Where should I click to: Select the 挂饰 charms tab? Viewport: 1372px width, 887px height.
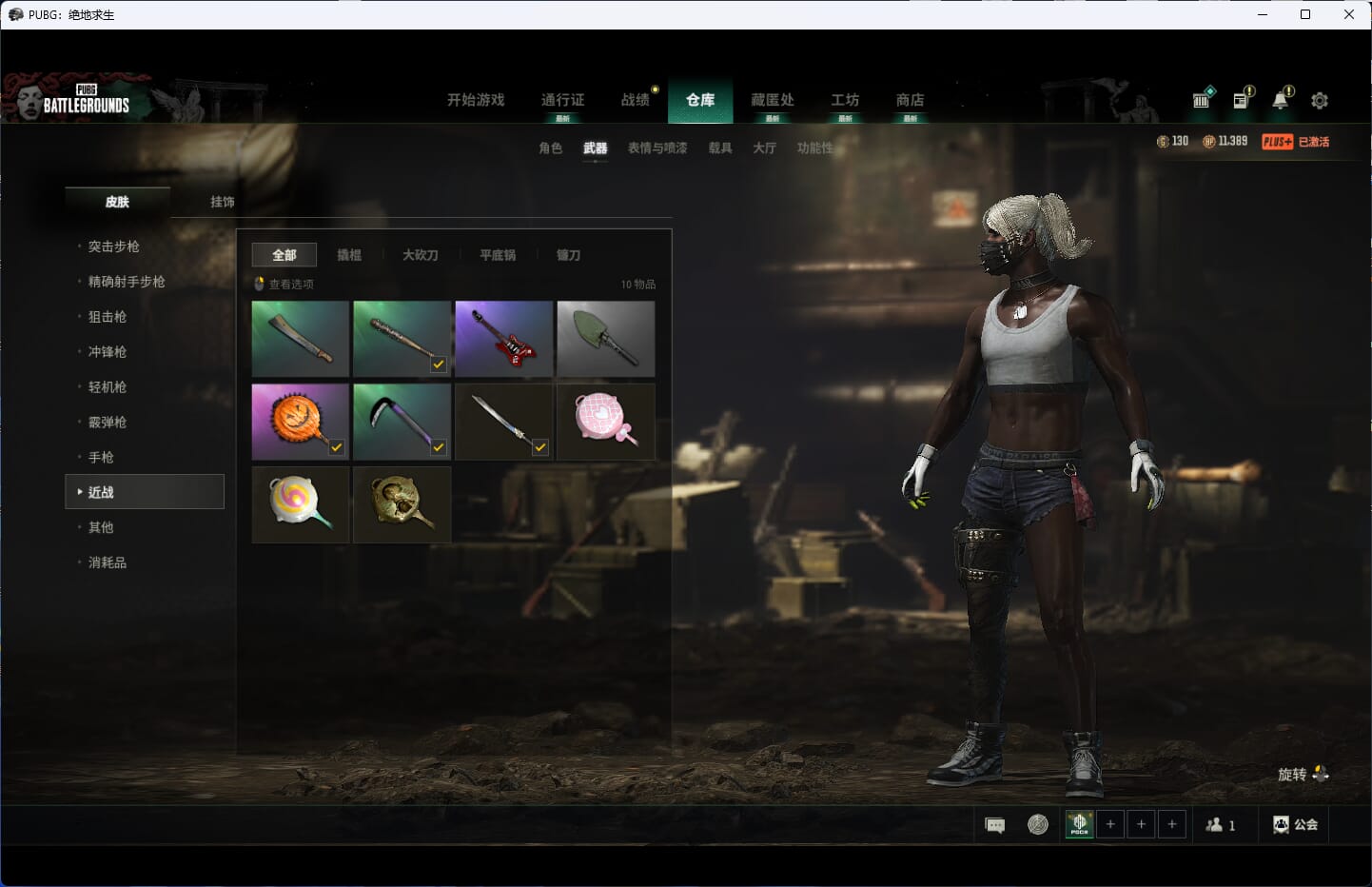click(223, 202)
